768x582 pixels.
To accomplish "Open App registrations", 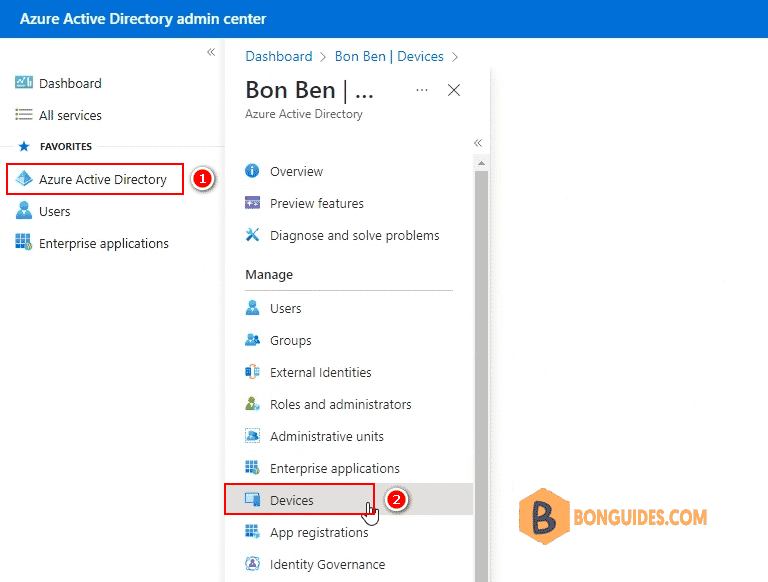I will (319, 533).
